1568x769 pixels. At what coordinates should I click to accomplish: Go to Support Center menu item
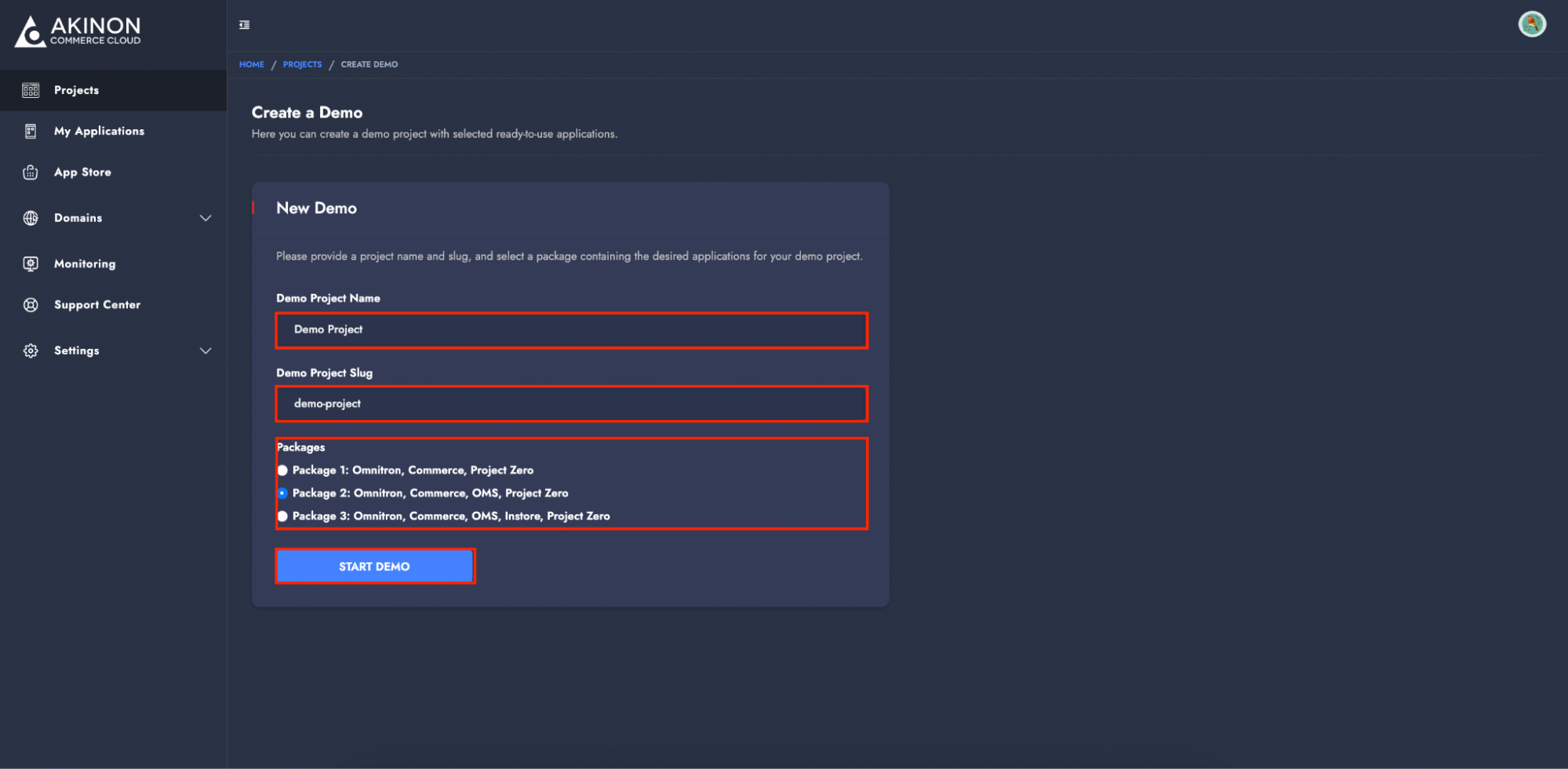(97, 305)
